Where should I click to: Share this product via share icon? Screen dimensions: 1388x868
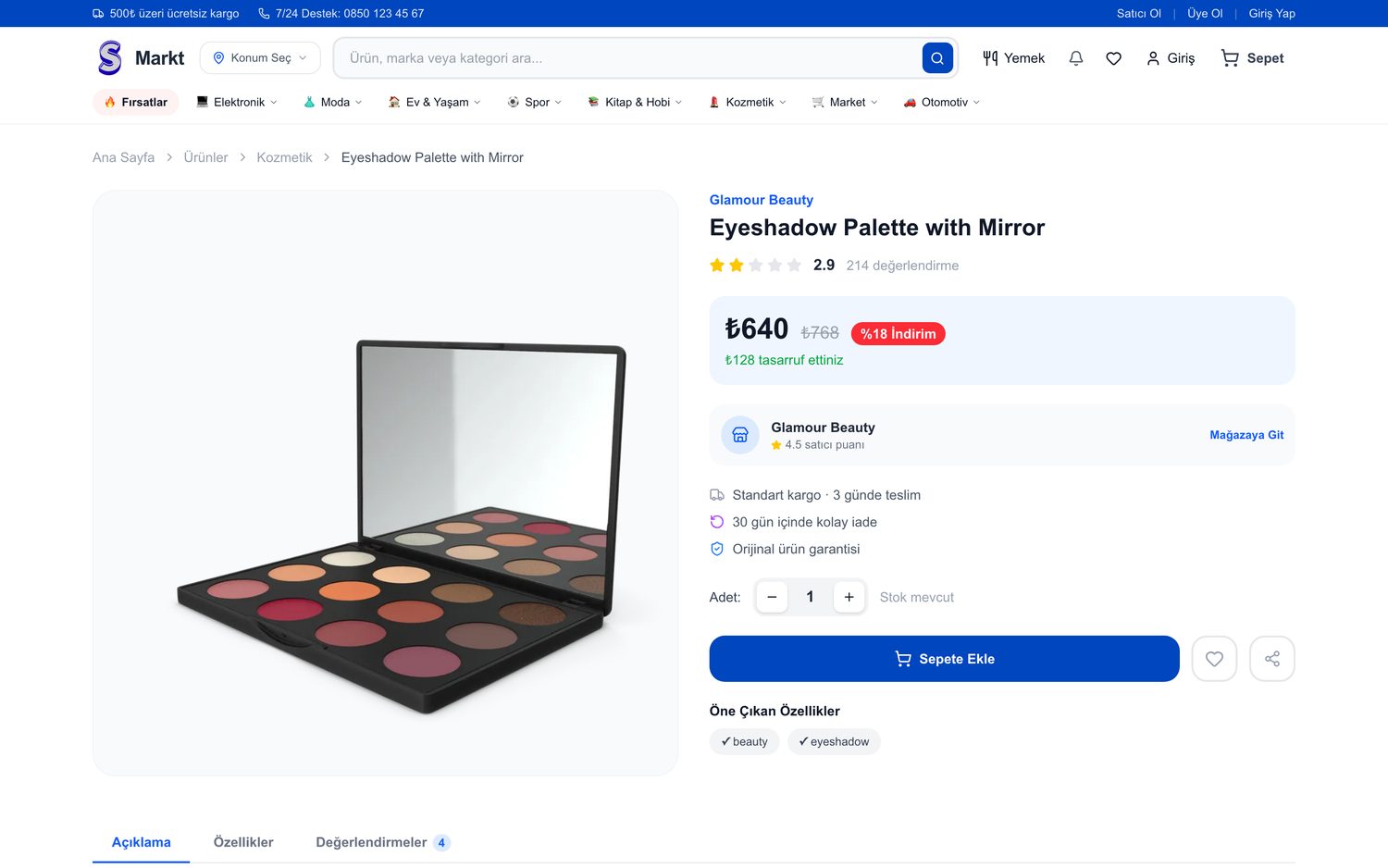click(x=1272, y=659)
